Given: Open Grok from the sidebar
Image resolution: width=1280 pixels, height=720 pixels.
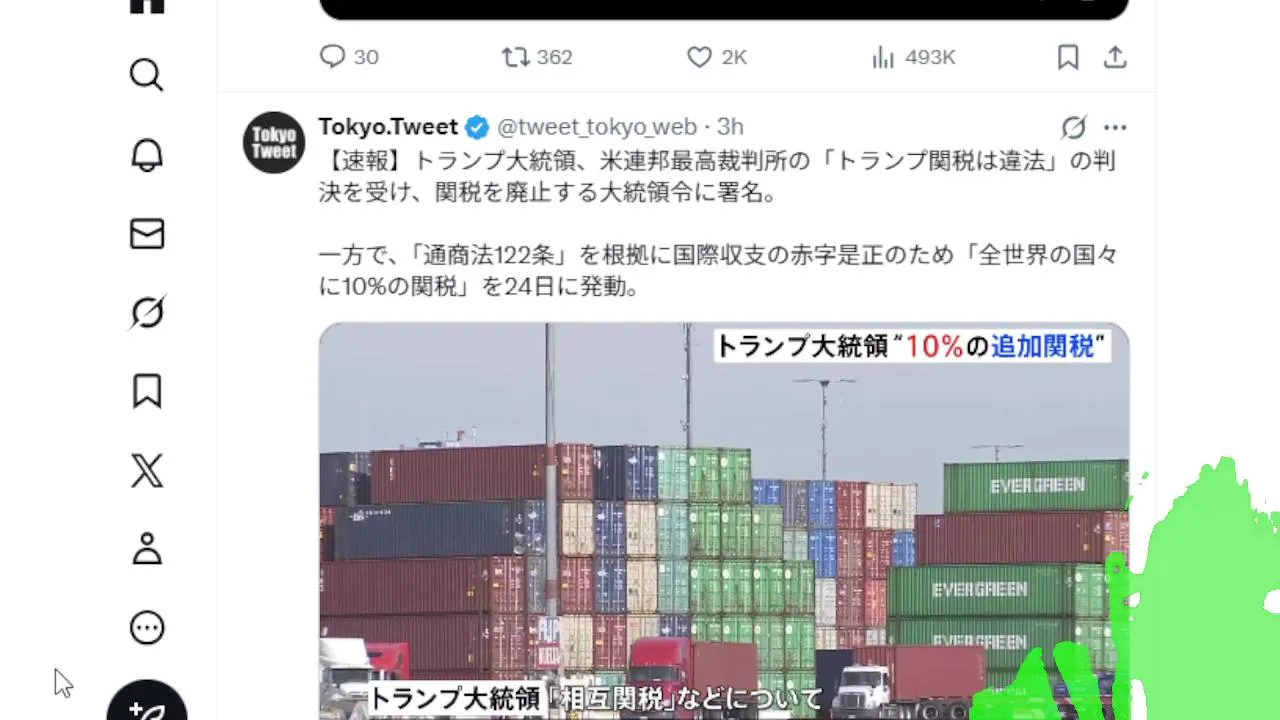Looking at the screenshot, I should (147, 313).
